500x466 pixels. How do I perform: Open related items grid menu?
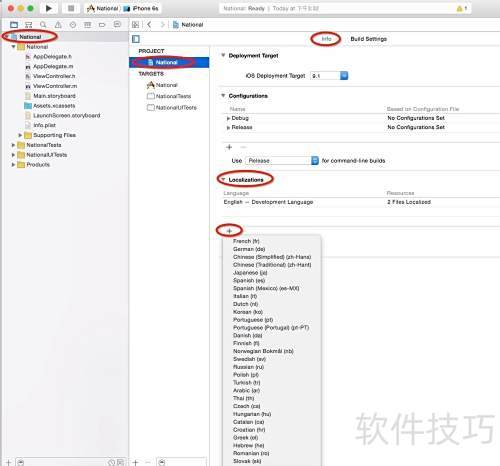[135, 25]
